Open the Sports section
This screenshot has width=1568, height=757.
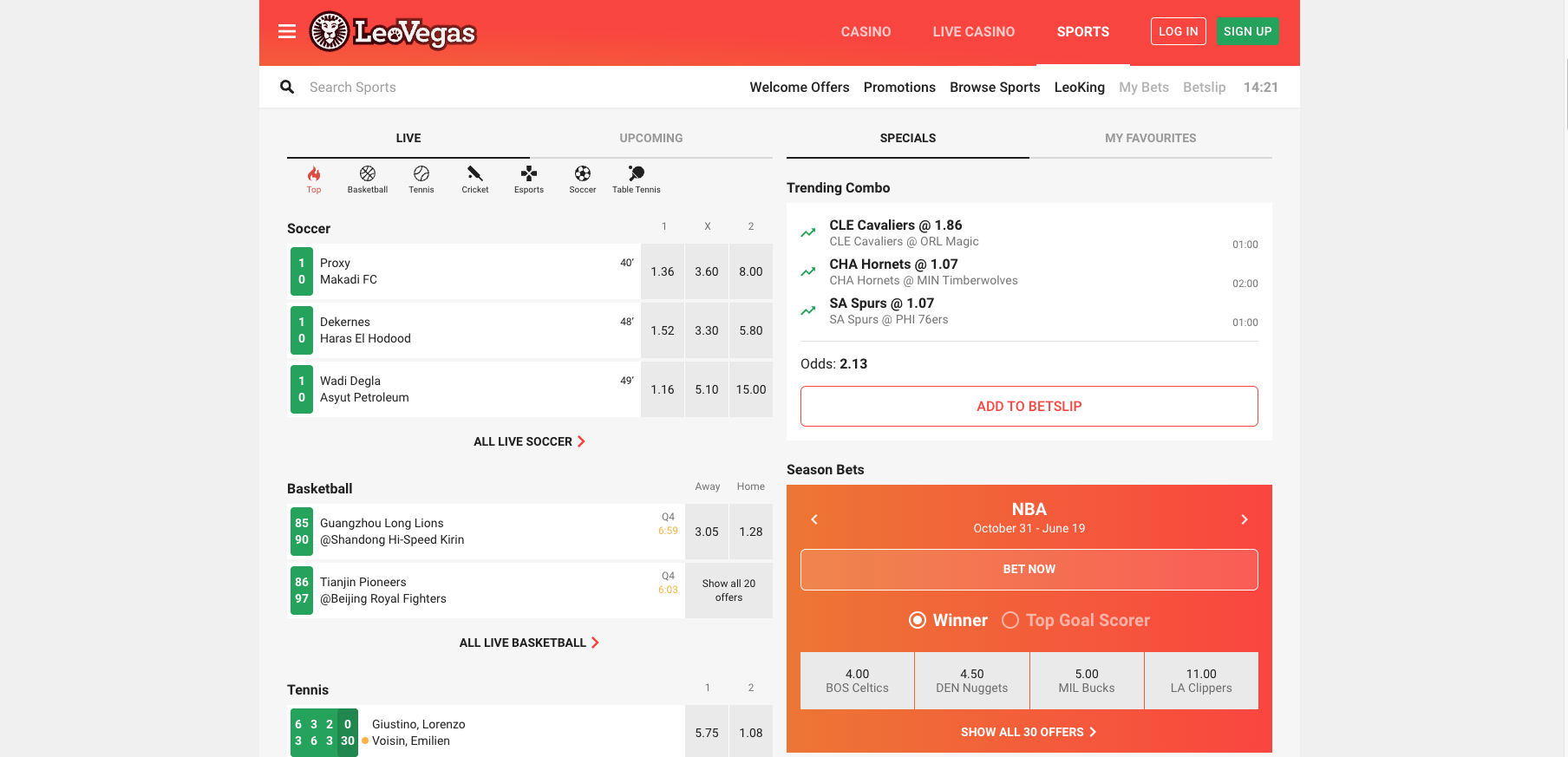(1083, 32)
